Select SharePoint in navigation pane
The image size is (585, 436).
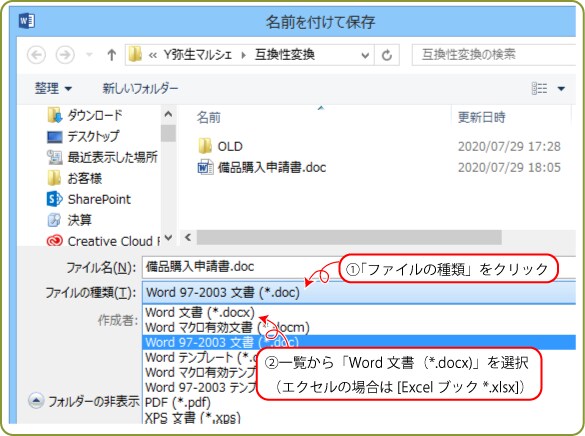[89, 199]
